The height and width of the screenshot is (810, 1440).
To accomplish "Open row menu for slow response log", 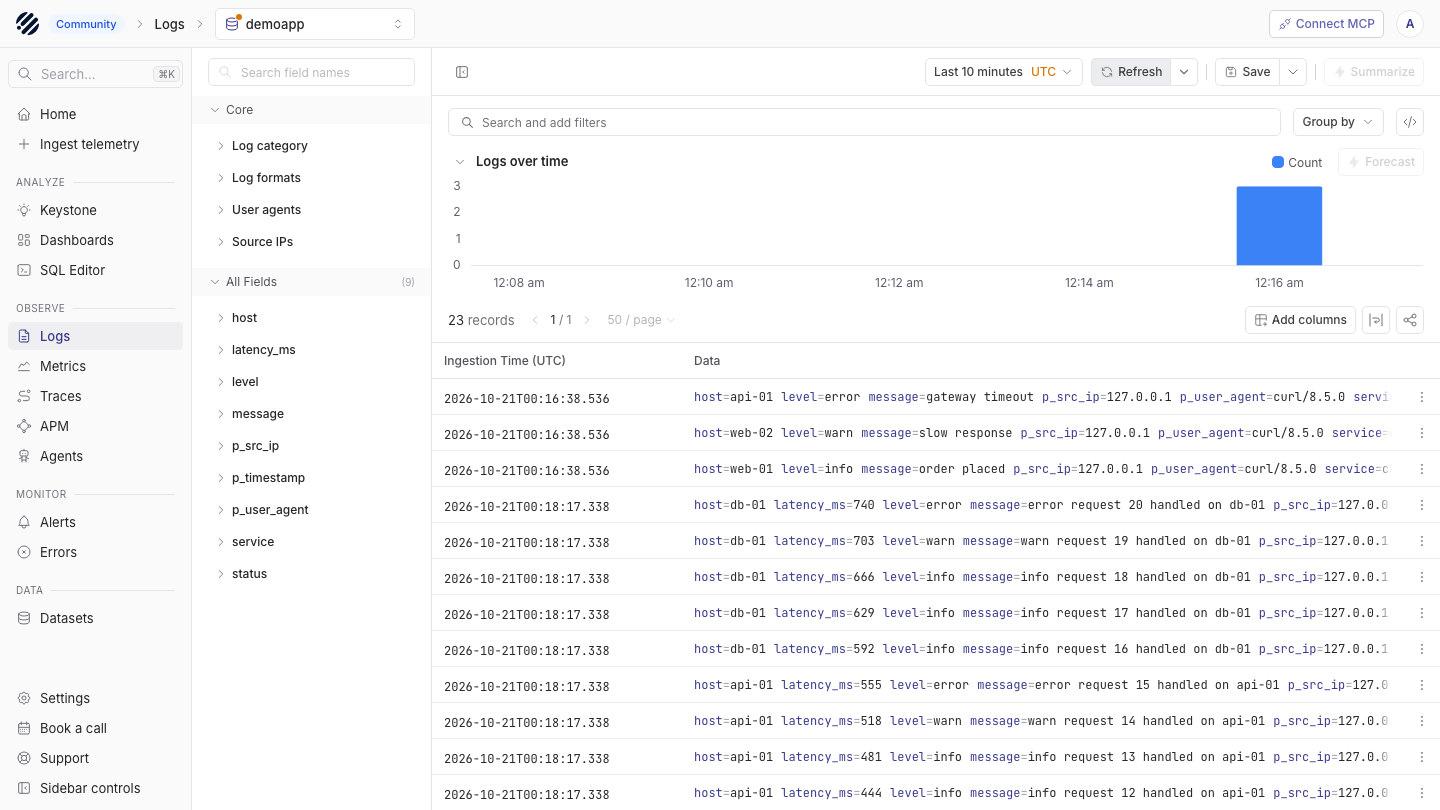I will [1422, 433].
